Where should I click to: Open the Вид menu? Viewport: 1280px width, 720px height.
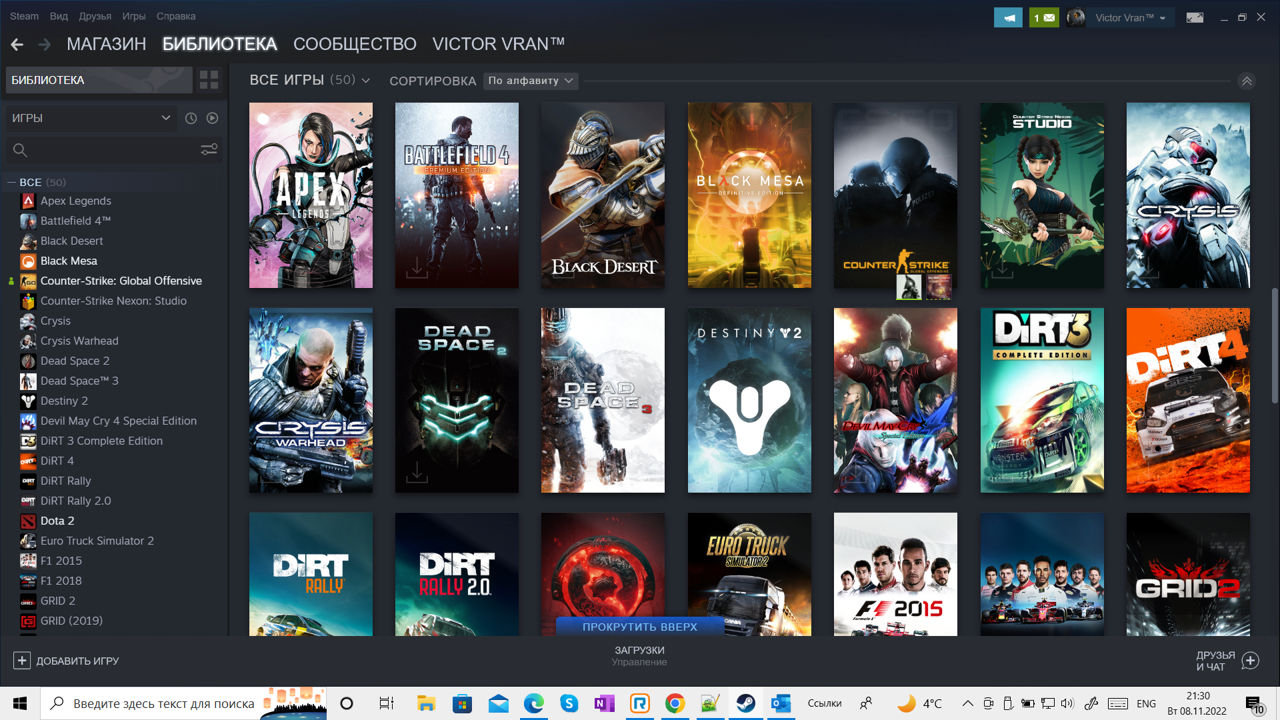coord(59,17)
